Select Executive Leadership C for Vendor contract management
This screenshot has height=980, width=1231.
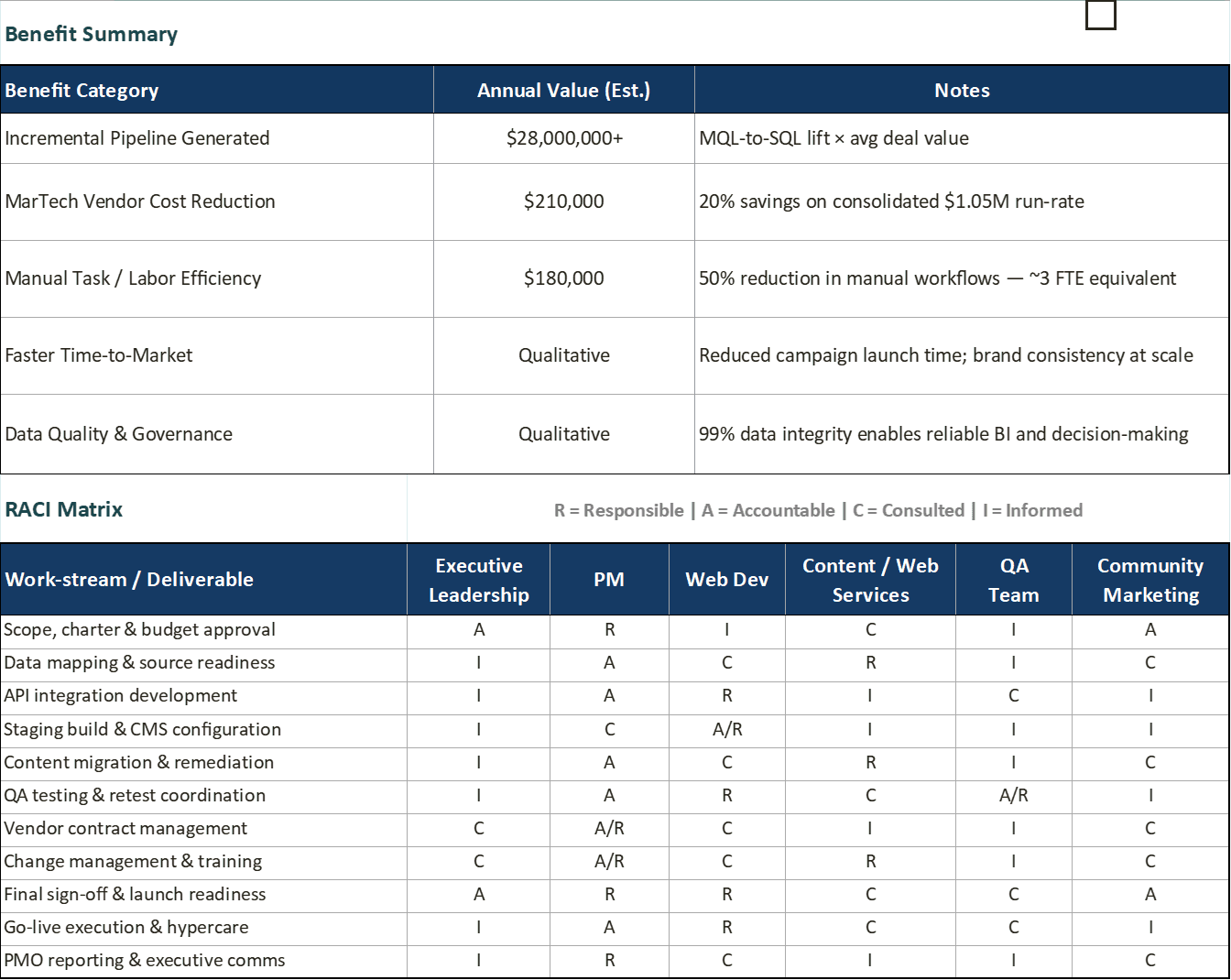(x=478, y=829)
